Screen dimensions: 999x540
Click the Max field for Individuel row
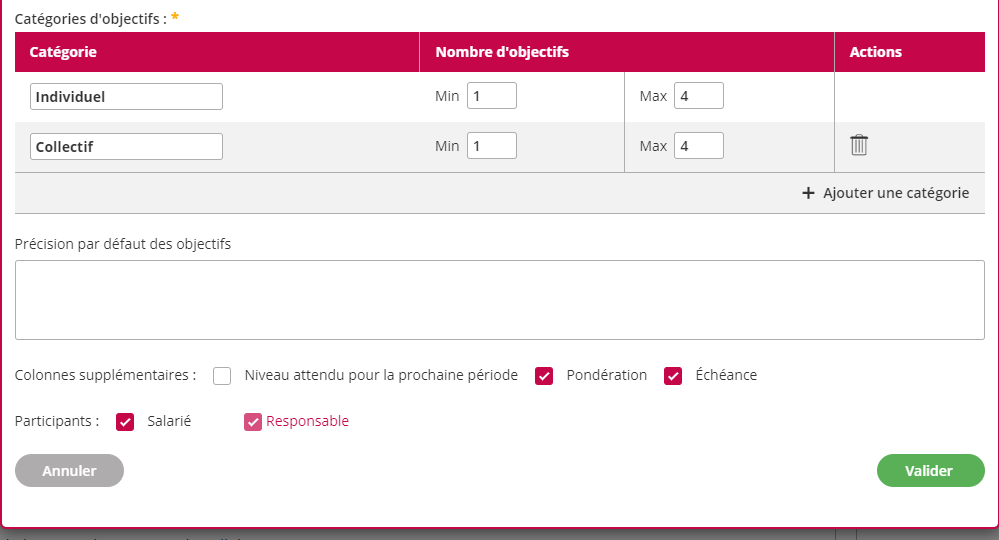pos(698,96)
